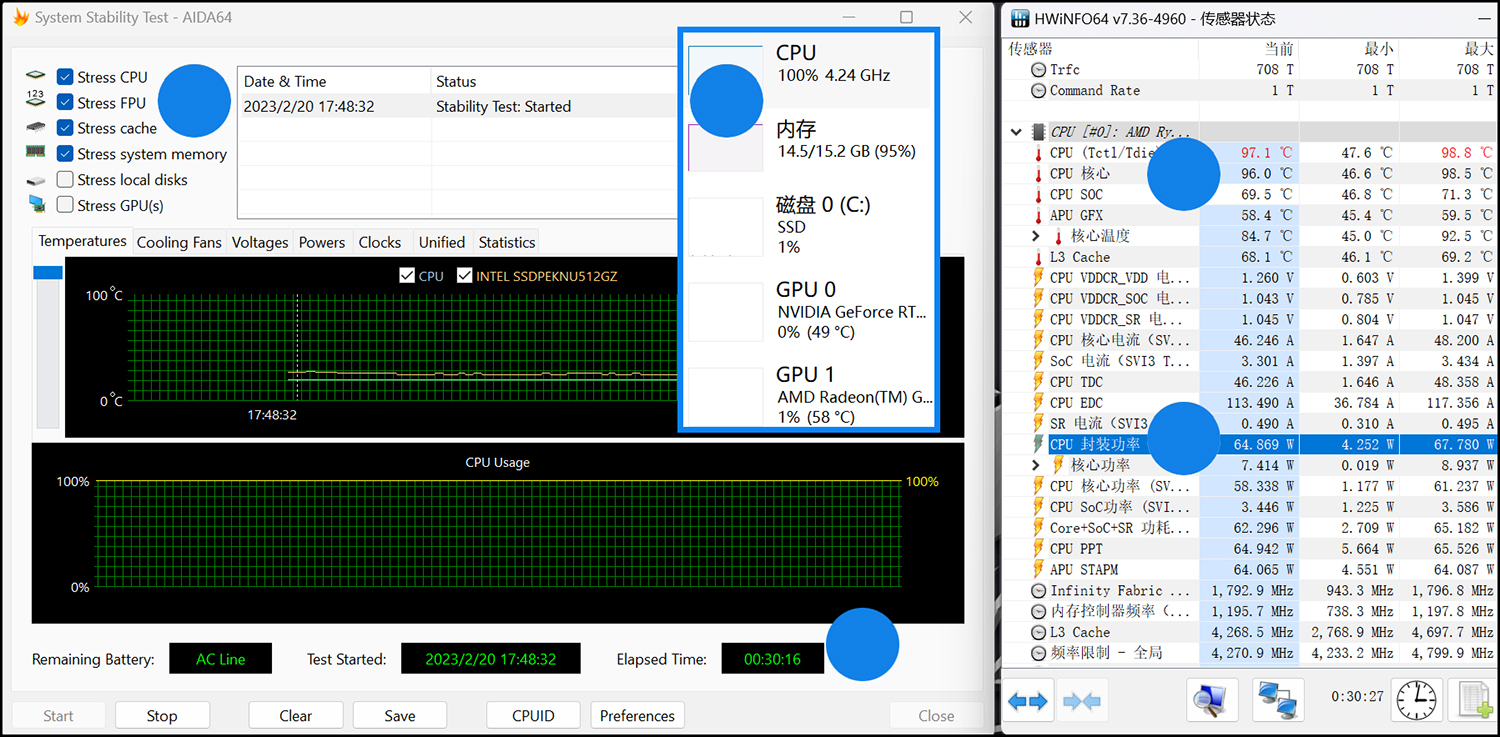This screenshot has height=737, width=1500.
Task: Click the Elapsed Time value 00:30:16
Action: (x=772, y=659)
